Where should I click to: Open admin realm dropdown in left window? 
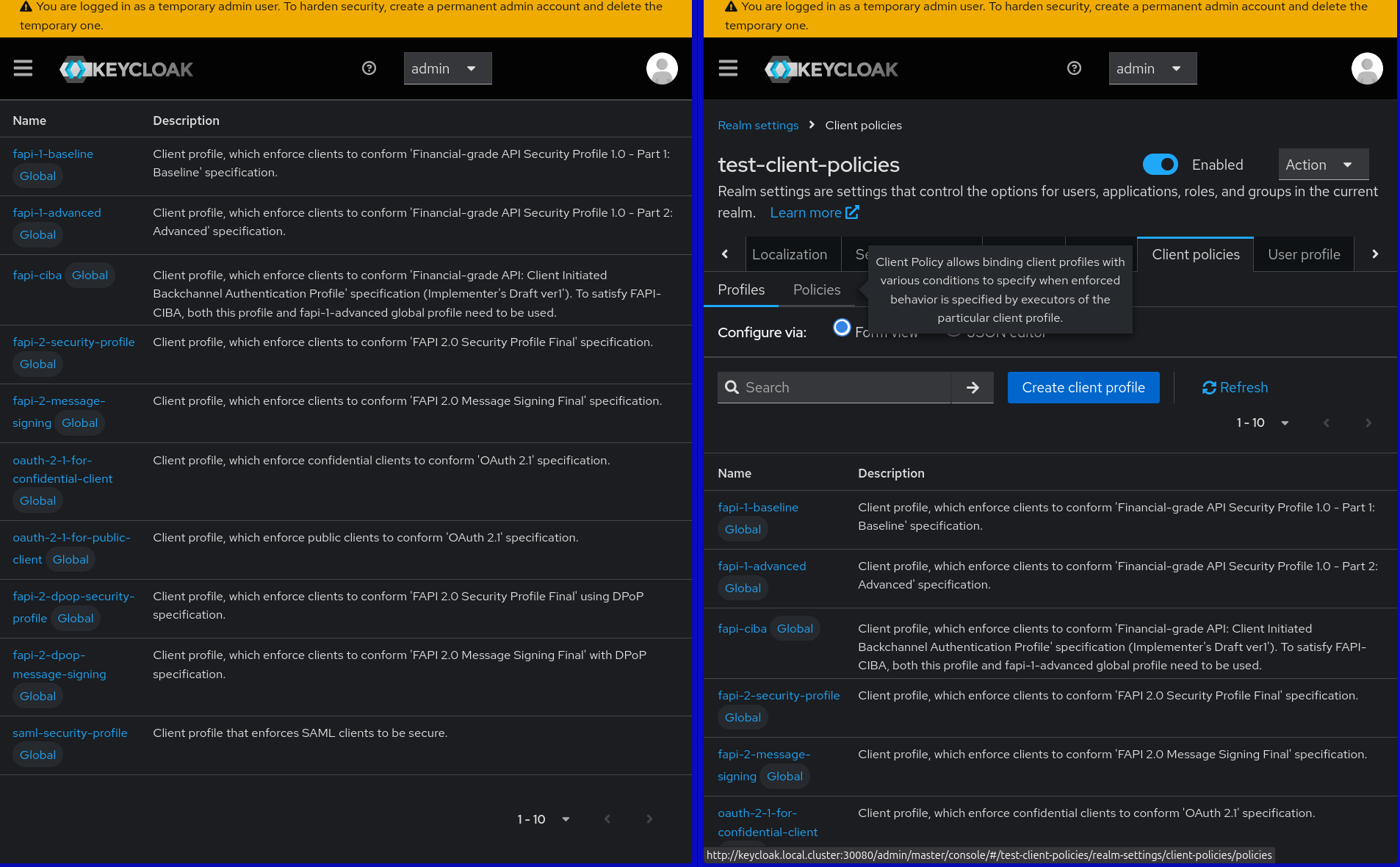[x=447, y=68]
